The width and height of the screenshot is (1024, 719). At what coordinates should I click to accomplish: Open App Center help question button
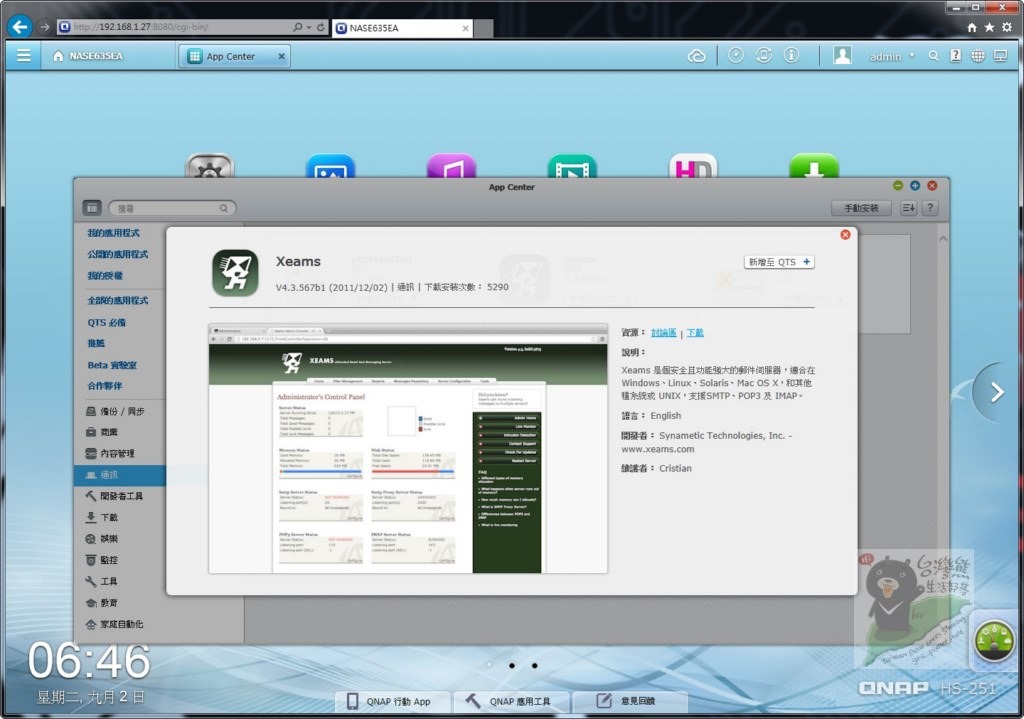coord(930,208)
